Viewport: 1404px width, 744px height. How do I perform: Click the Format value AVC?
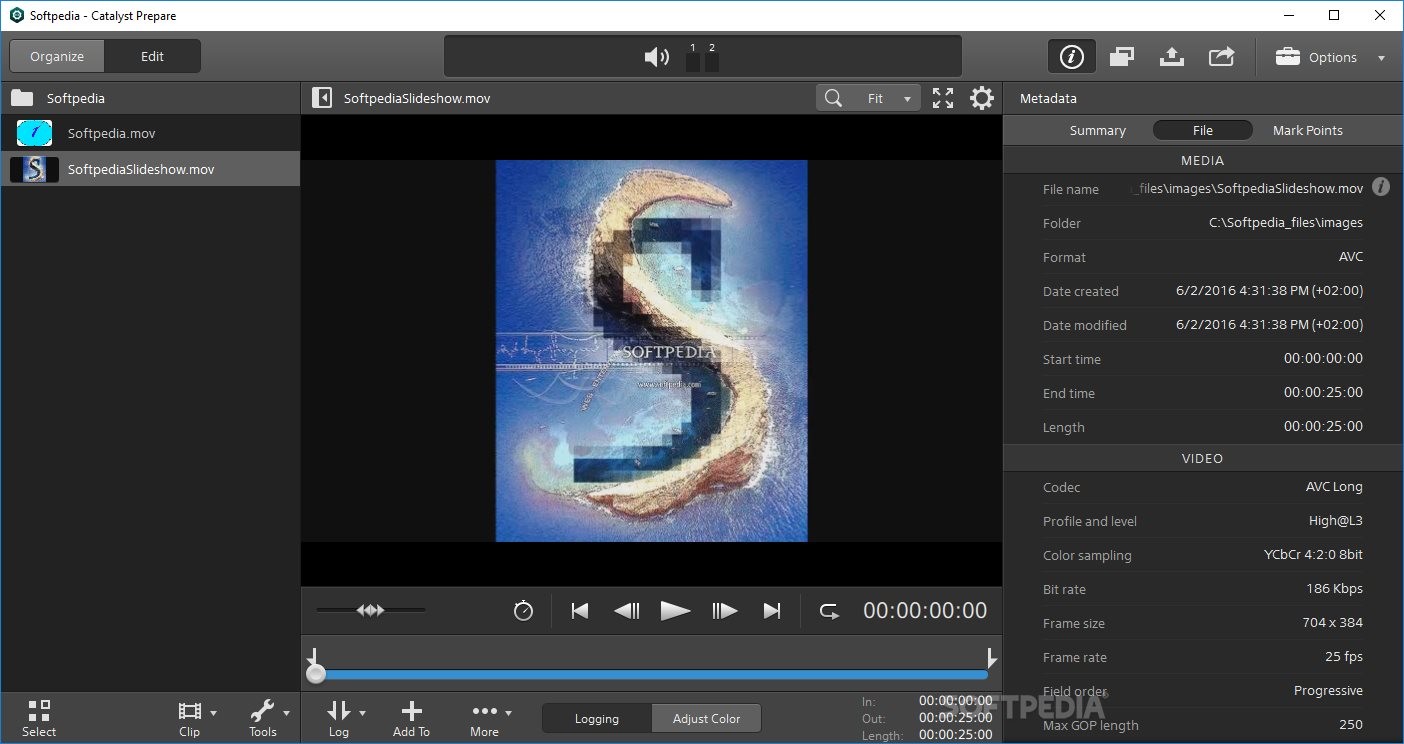(x=1350, y=256)
